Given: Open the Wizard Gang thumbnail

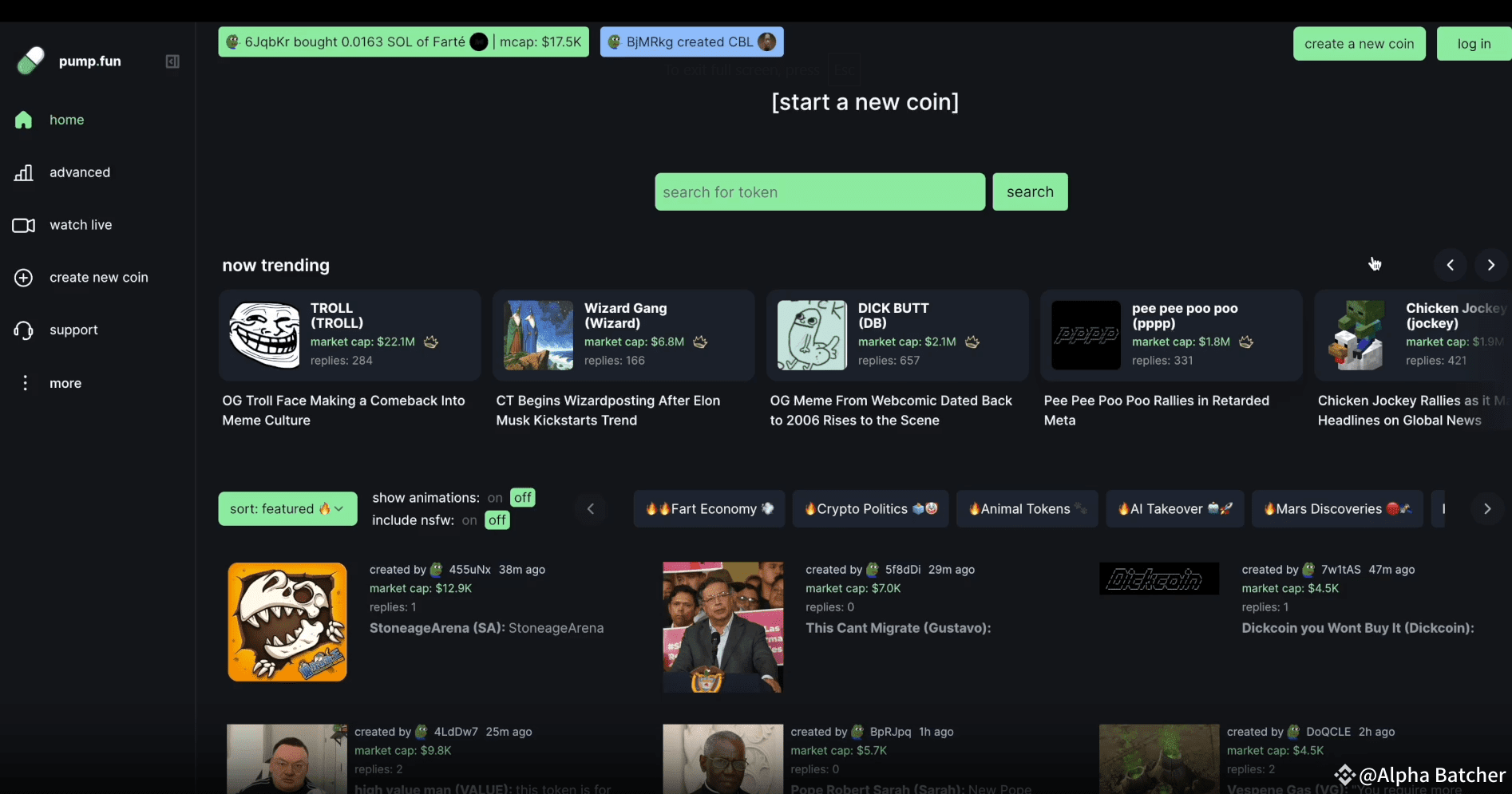Looking at the screenshot, I should pyautogui.click(x=538, y=335).
